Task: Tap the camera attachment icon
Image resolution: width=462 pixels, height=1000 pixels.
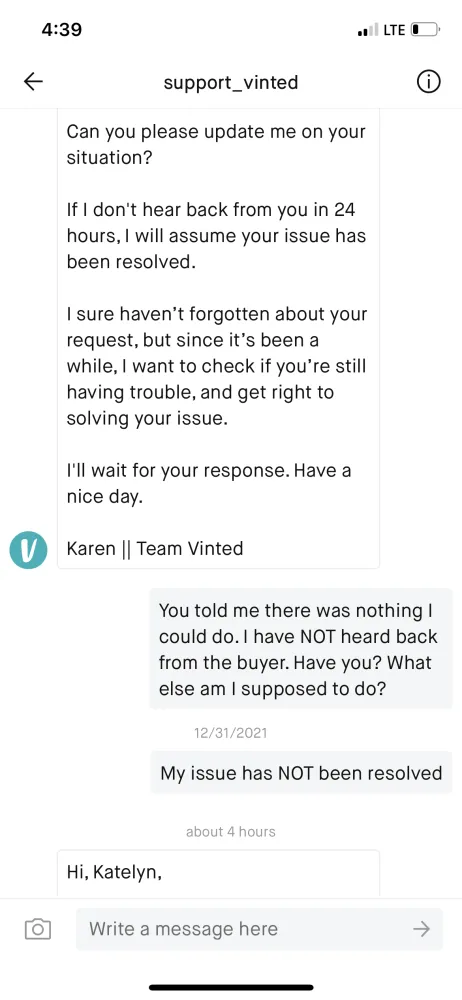Action: click(x=38, y=929)
